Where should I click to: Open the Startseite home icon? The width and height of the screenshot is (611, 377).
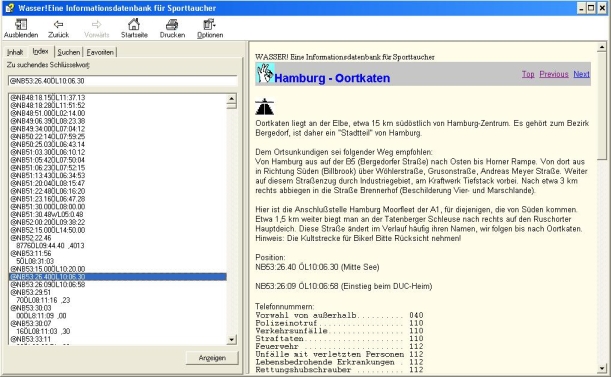point(134,24)
